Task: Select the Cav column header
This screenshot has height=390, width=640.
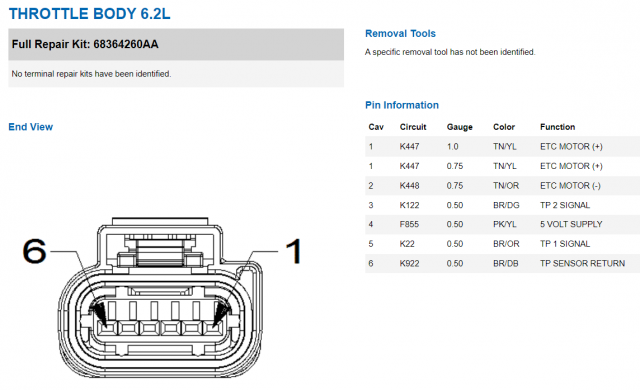Action: point(376,127)
